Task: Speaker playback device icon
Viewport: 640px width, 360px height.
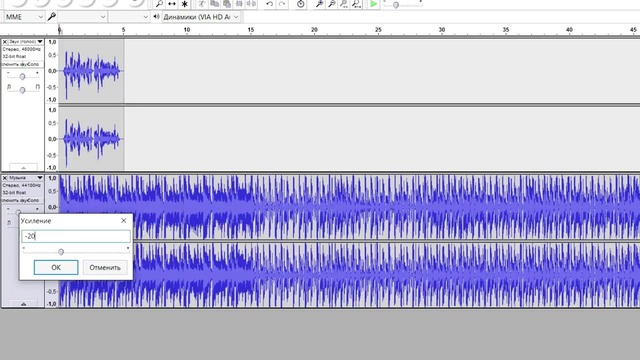Action: [156, 17]
